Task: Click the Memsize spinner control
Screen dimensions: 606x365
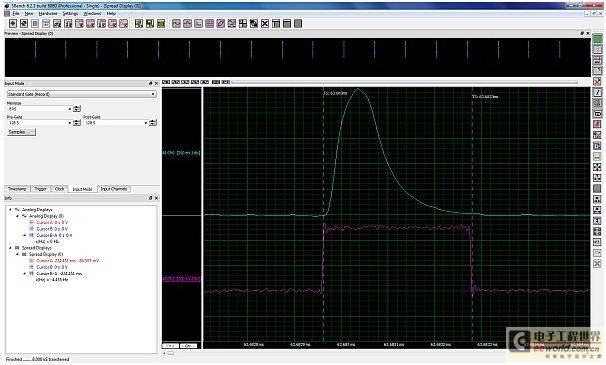Action: [77, 109]
